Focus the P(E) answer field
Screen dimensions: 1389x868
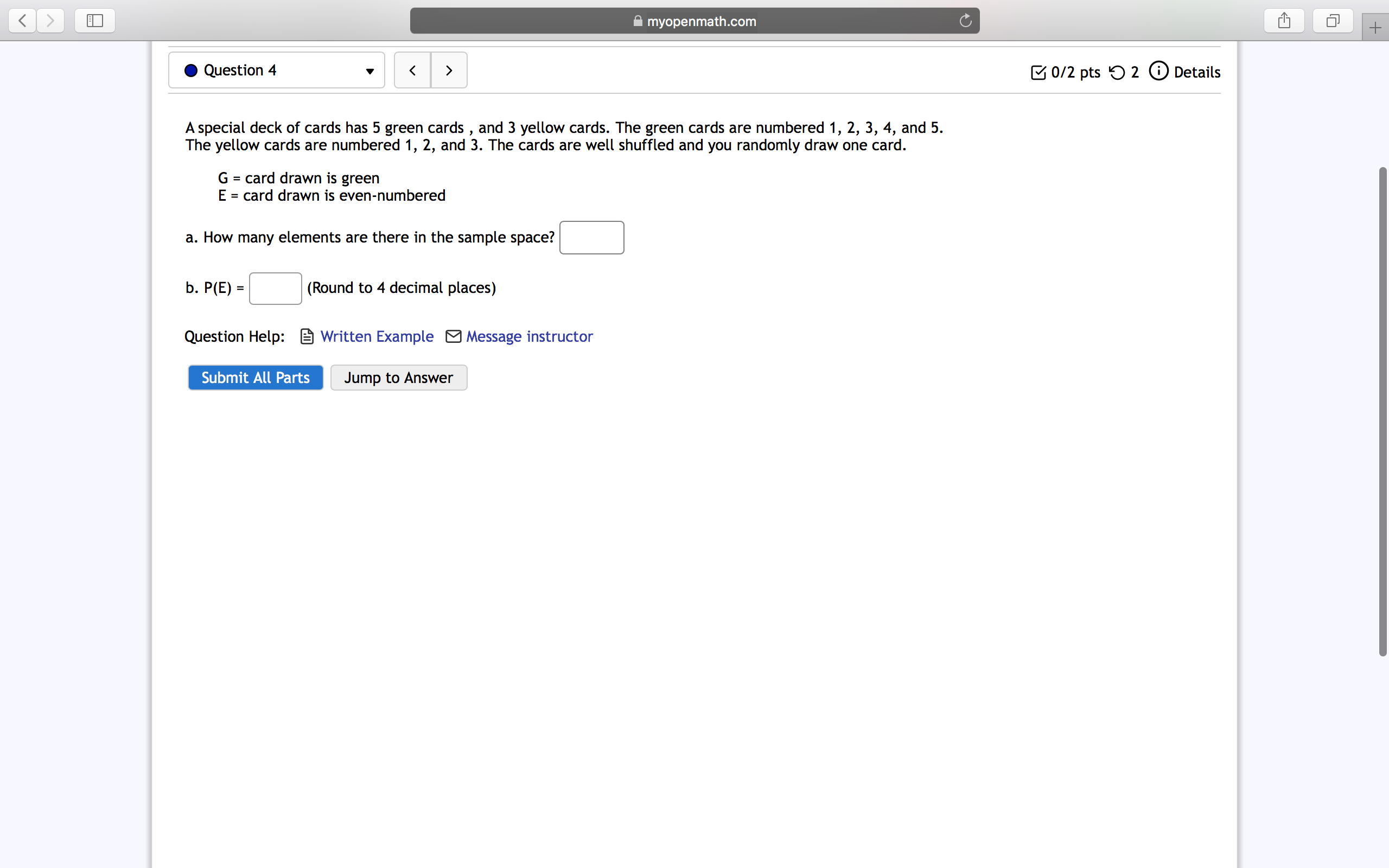tap(276, 288)
